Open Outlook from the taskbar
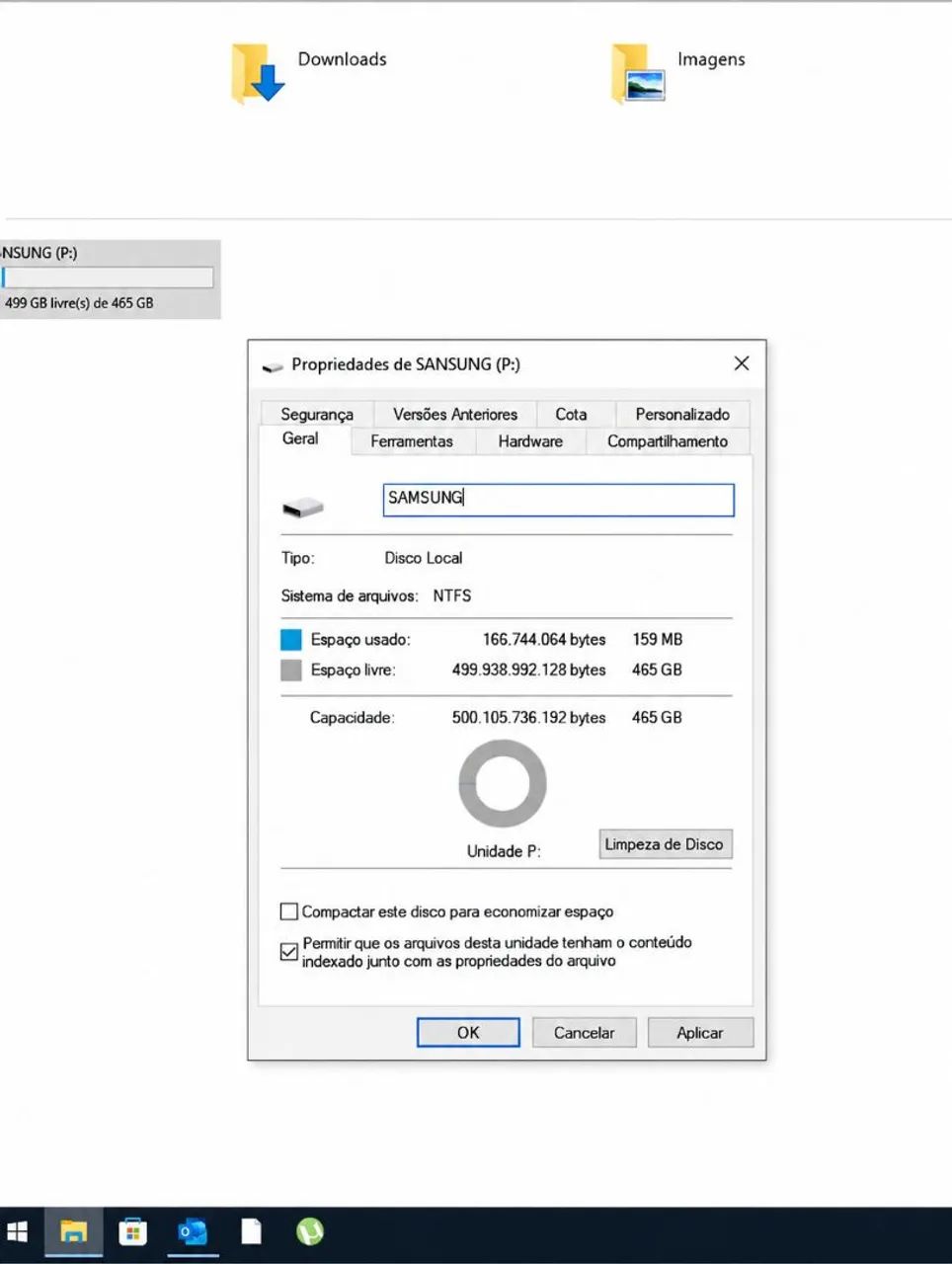The height and width of the screenshot is (1264, 952). point(192,1232)
